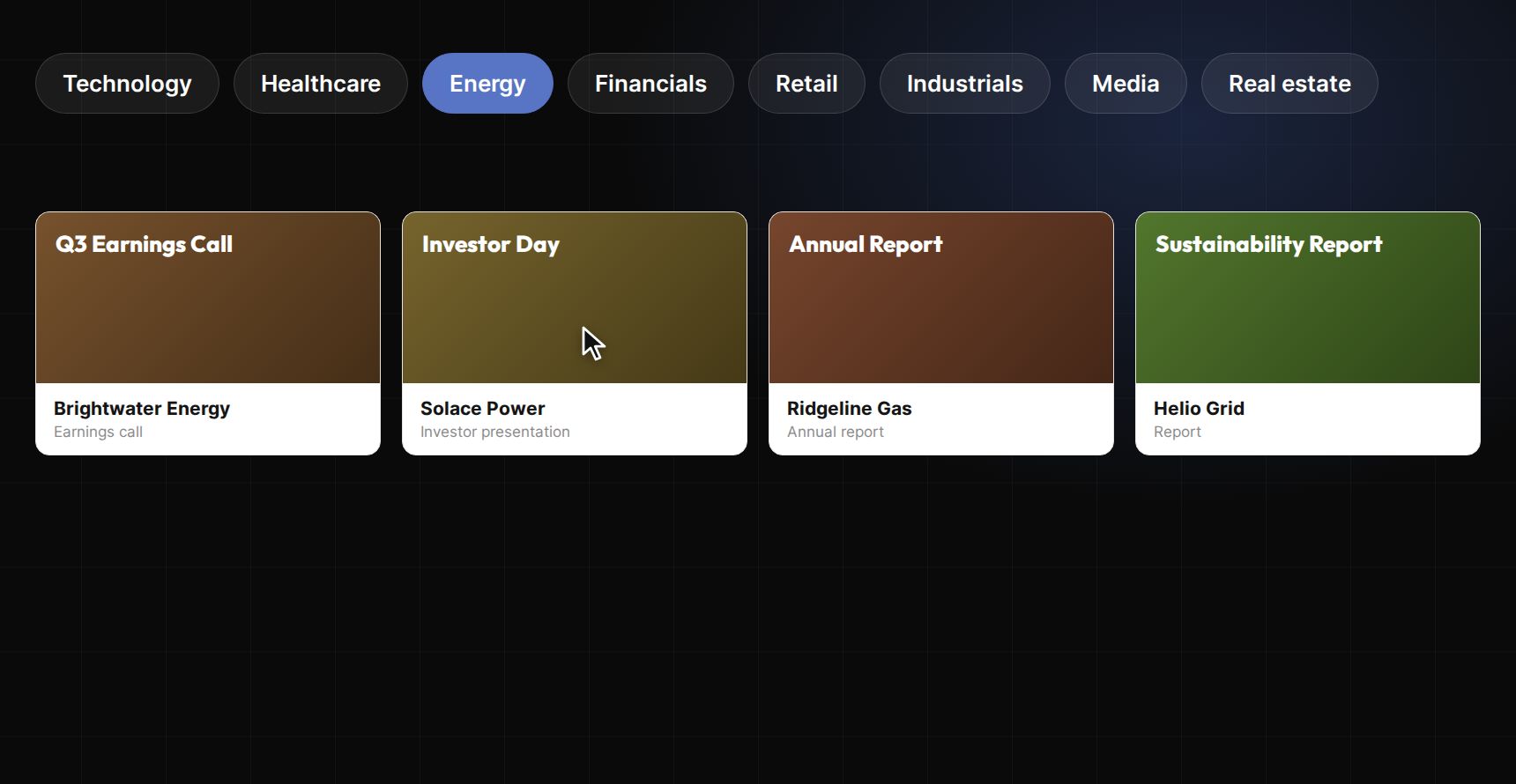Click the active Energy filter pill

pyautogui.click(x=487, y=84)
